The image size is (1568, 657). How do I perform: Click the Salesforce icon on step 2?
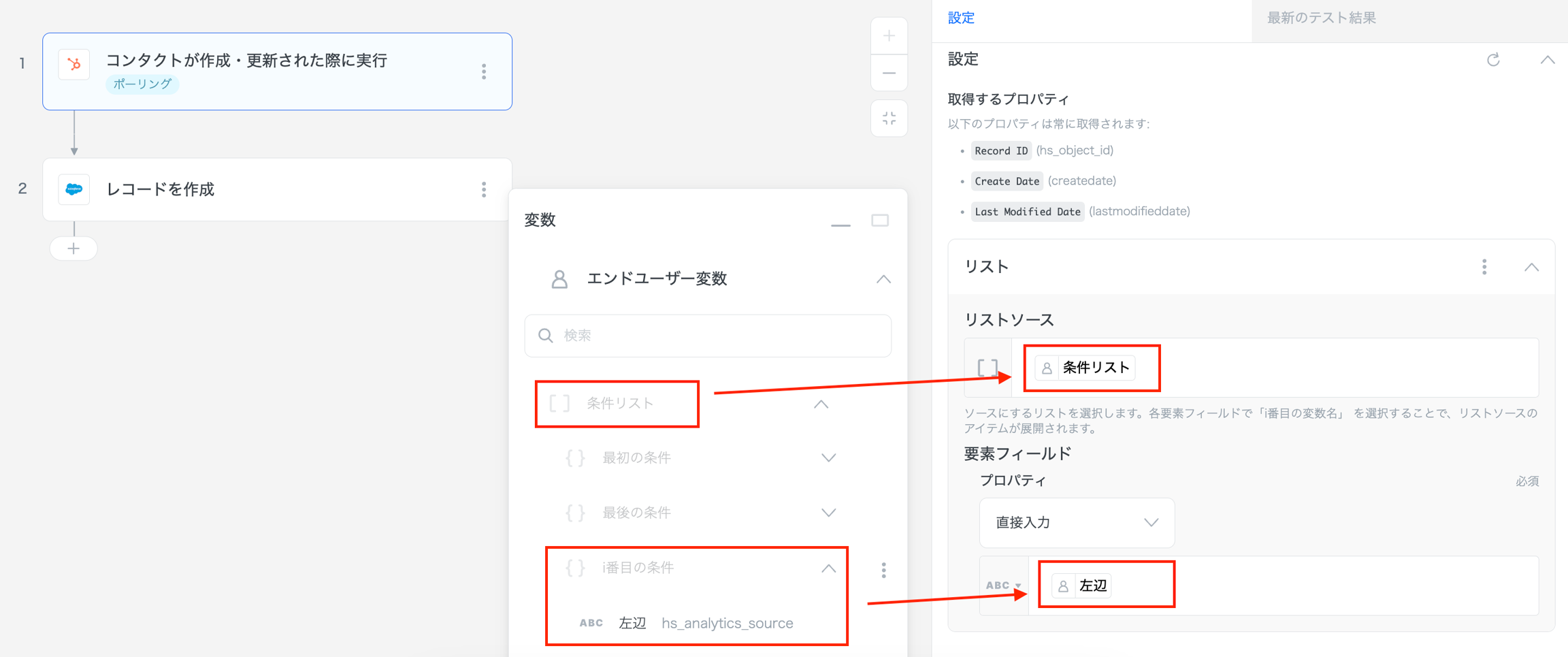[x=74, y=189]
